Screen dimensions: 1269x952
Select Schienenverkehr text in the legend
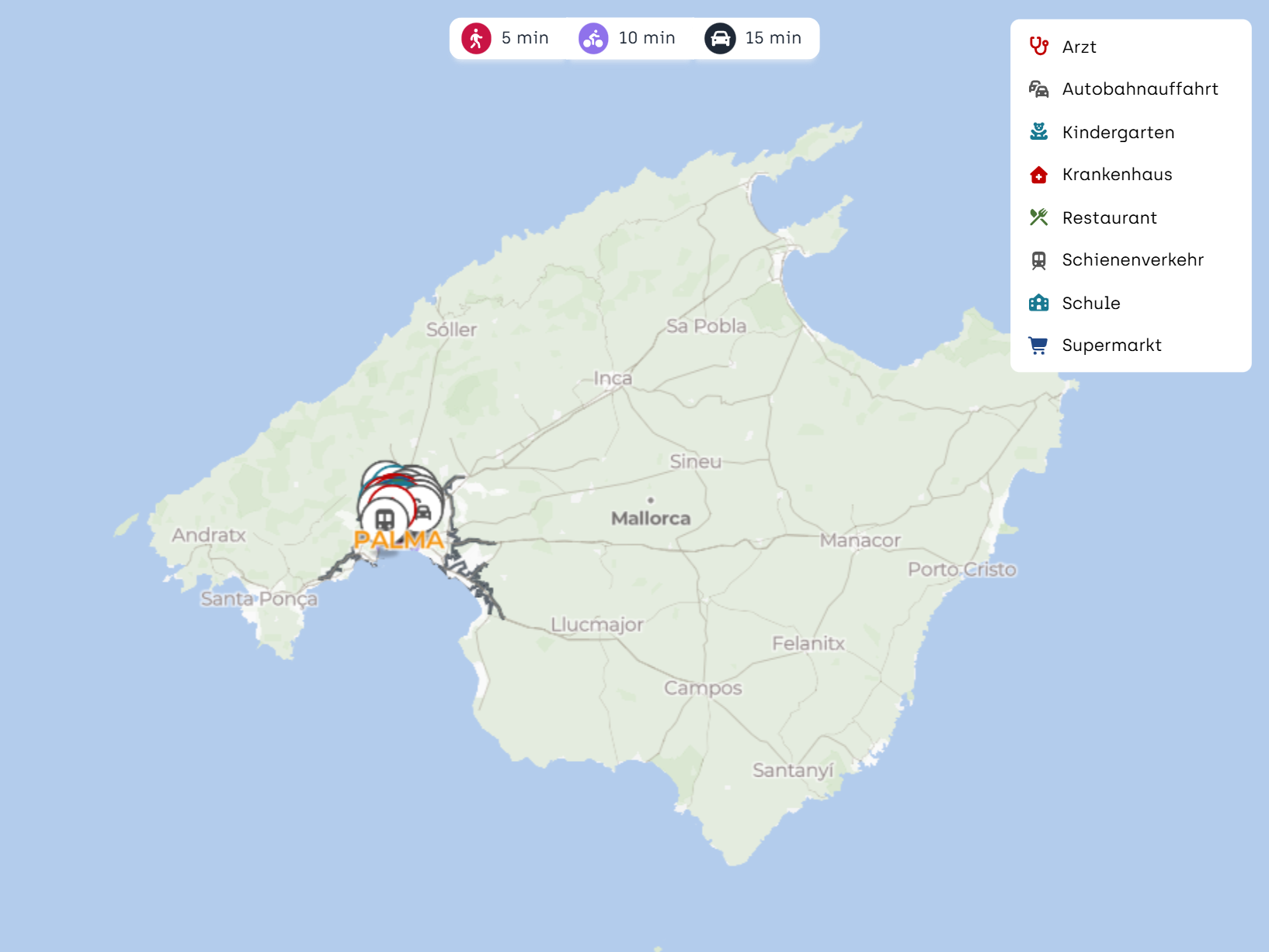(x=1132, y=260)
